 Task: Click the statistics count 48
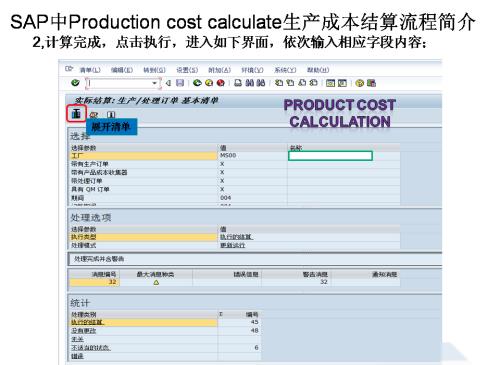(x=254, y=331)
